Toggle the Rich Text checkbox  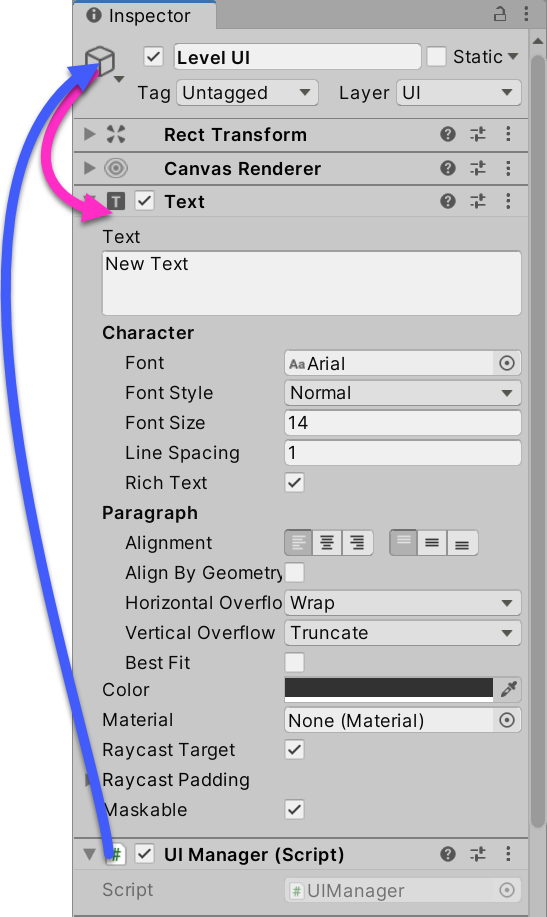click(294, 483)
